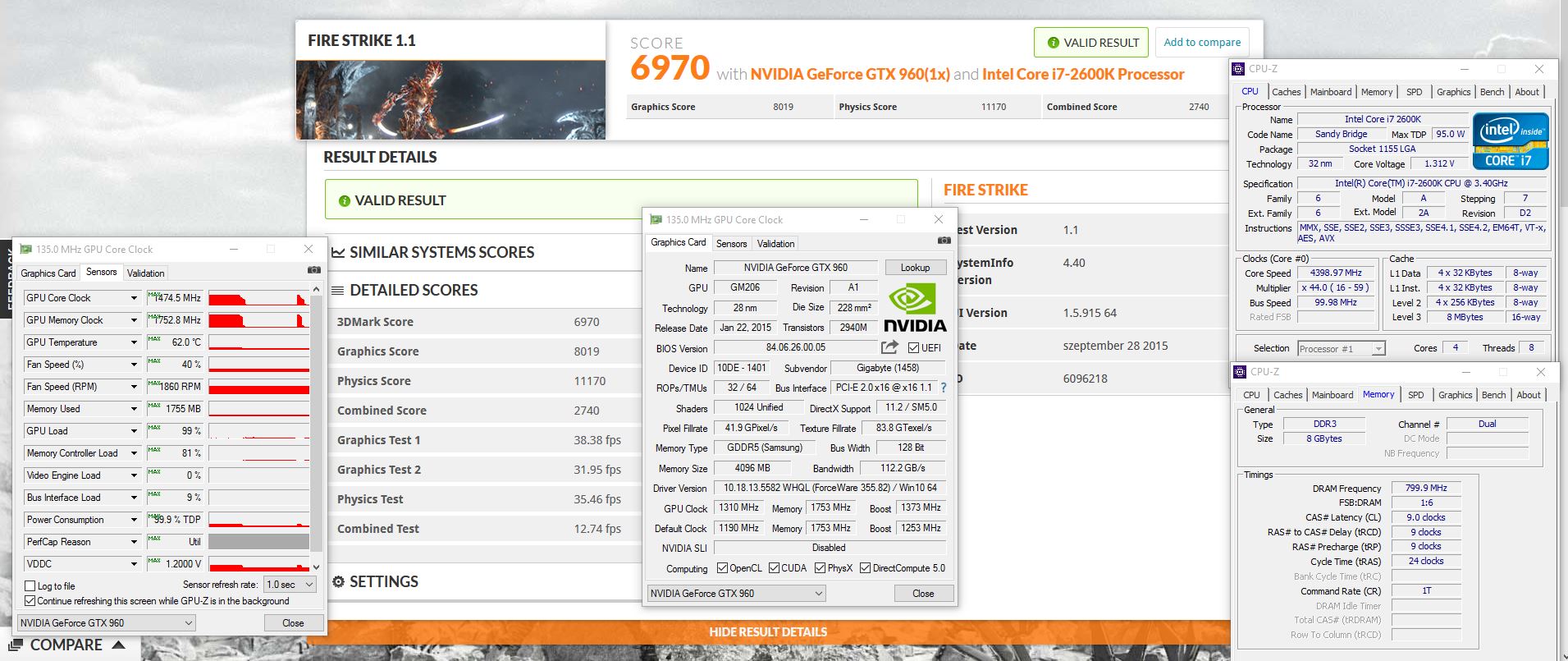Toggle the UEFI checkbox
Image resolution: width=1568 pixels, height=661 pixels.
coord(914,347)
